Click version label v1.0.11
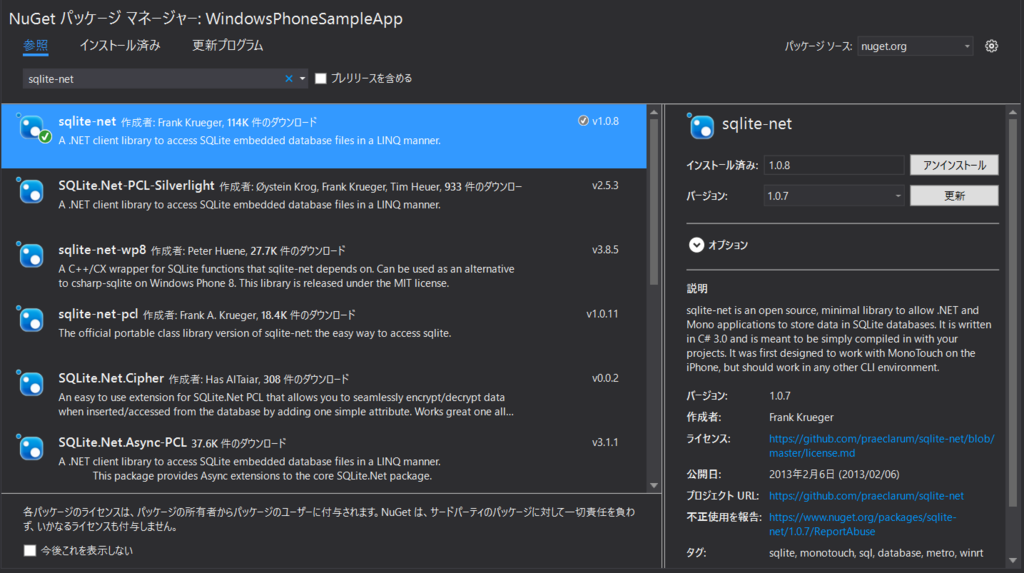Screen dimensions: 1024x573 click(602, 314)
